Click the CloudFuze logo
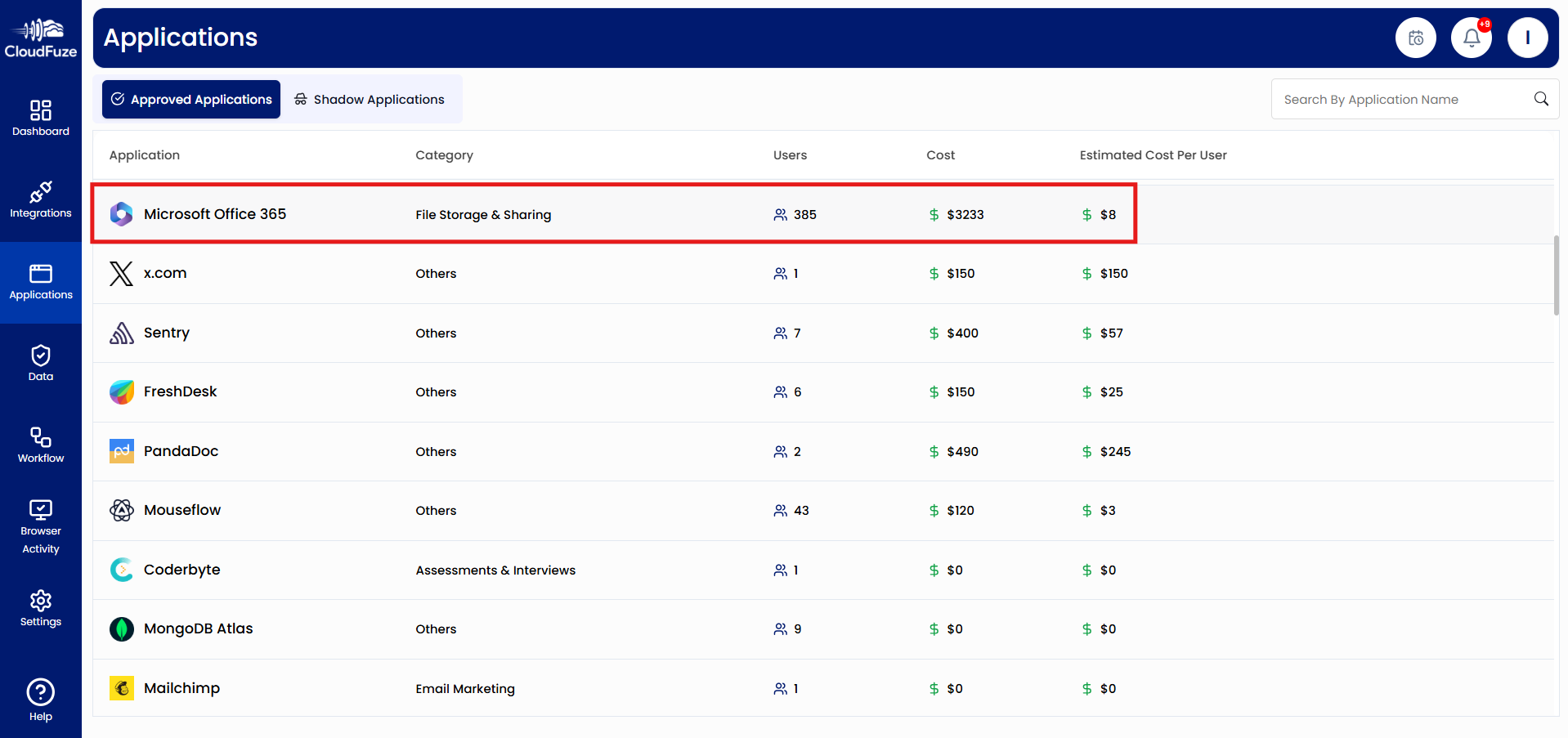 point(40,37)
